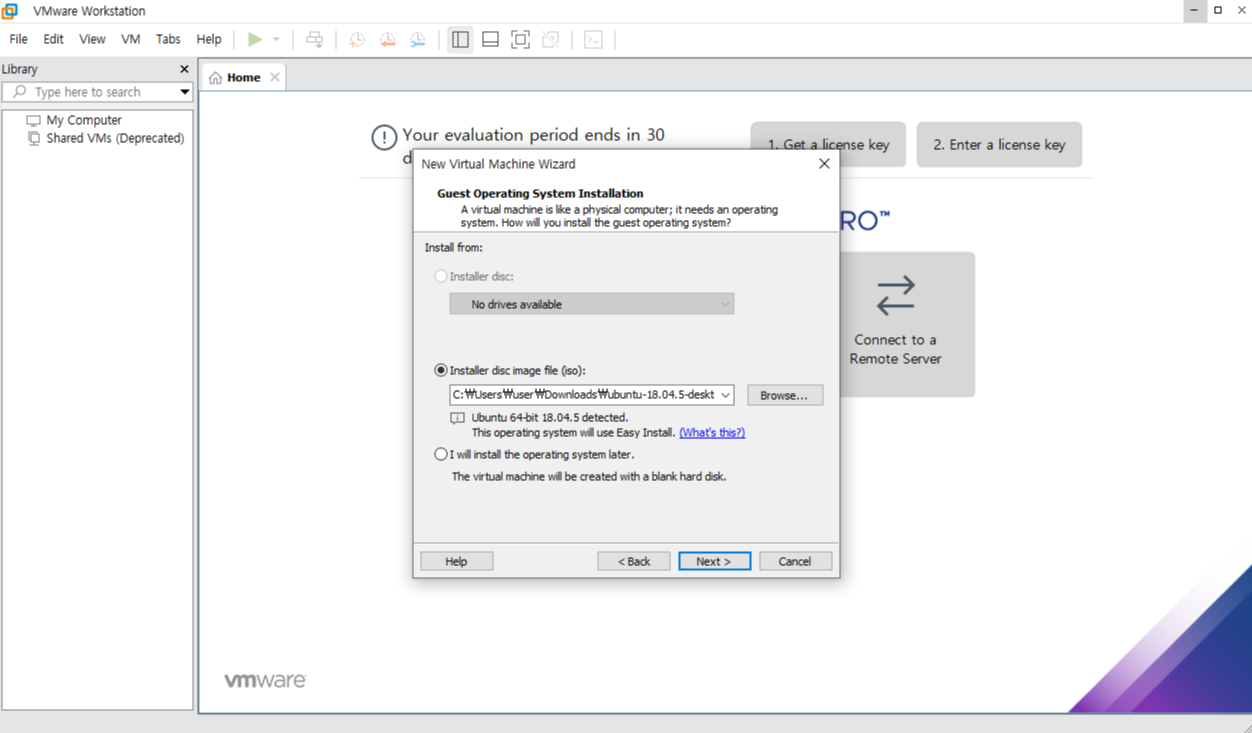Screen dimensions: 1252x733
Task: Enter full screen mode toolbar icon
Action: point(520,39)
